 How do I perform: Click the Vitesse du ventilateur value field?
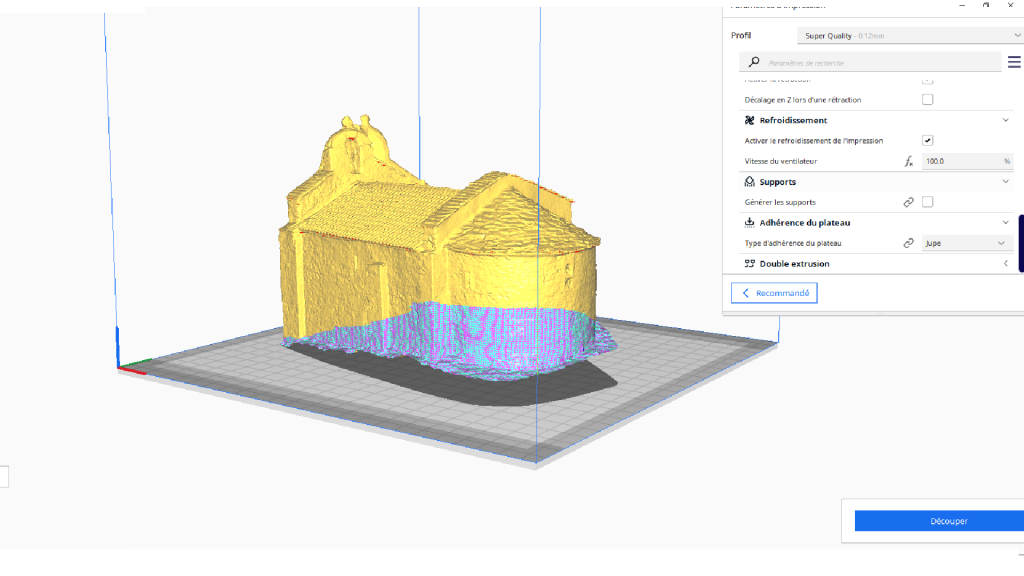point(960,161)
